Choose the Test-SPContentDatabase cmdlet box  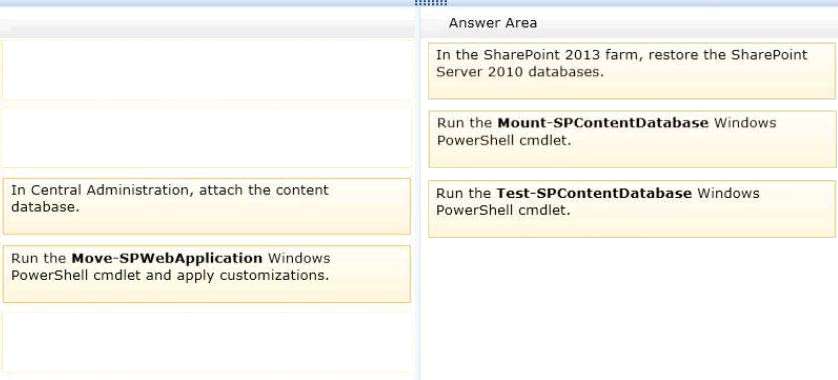632,209
